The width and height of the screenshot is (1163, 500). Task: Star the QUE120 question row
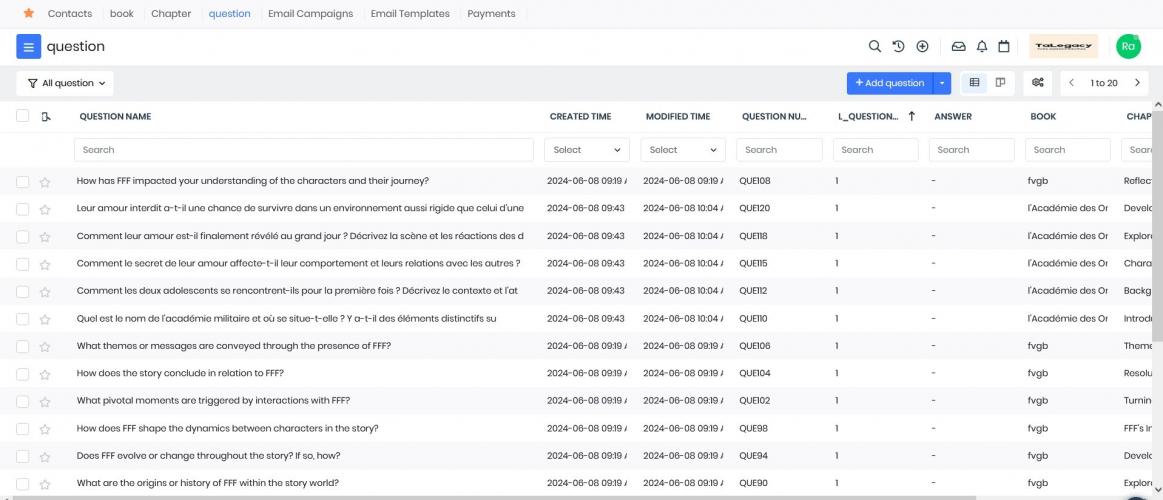(x=45, y=210)
